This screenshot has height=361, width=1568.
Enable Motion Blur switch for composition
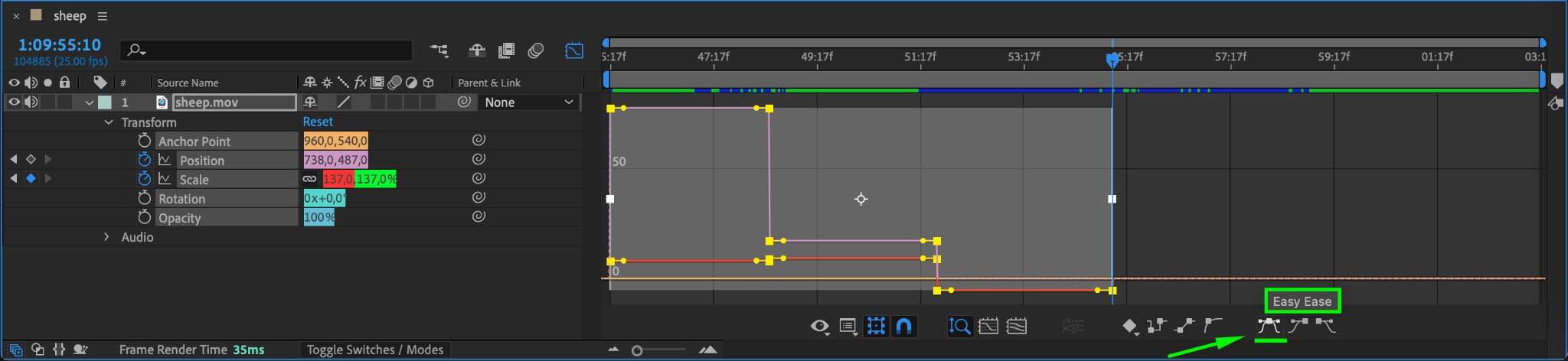click(536, 50)
